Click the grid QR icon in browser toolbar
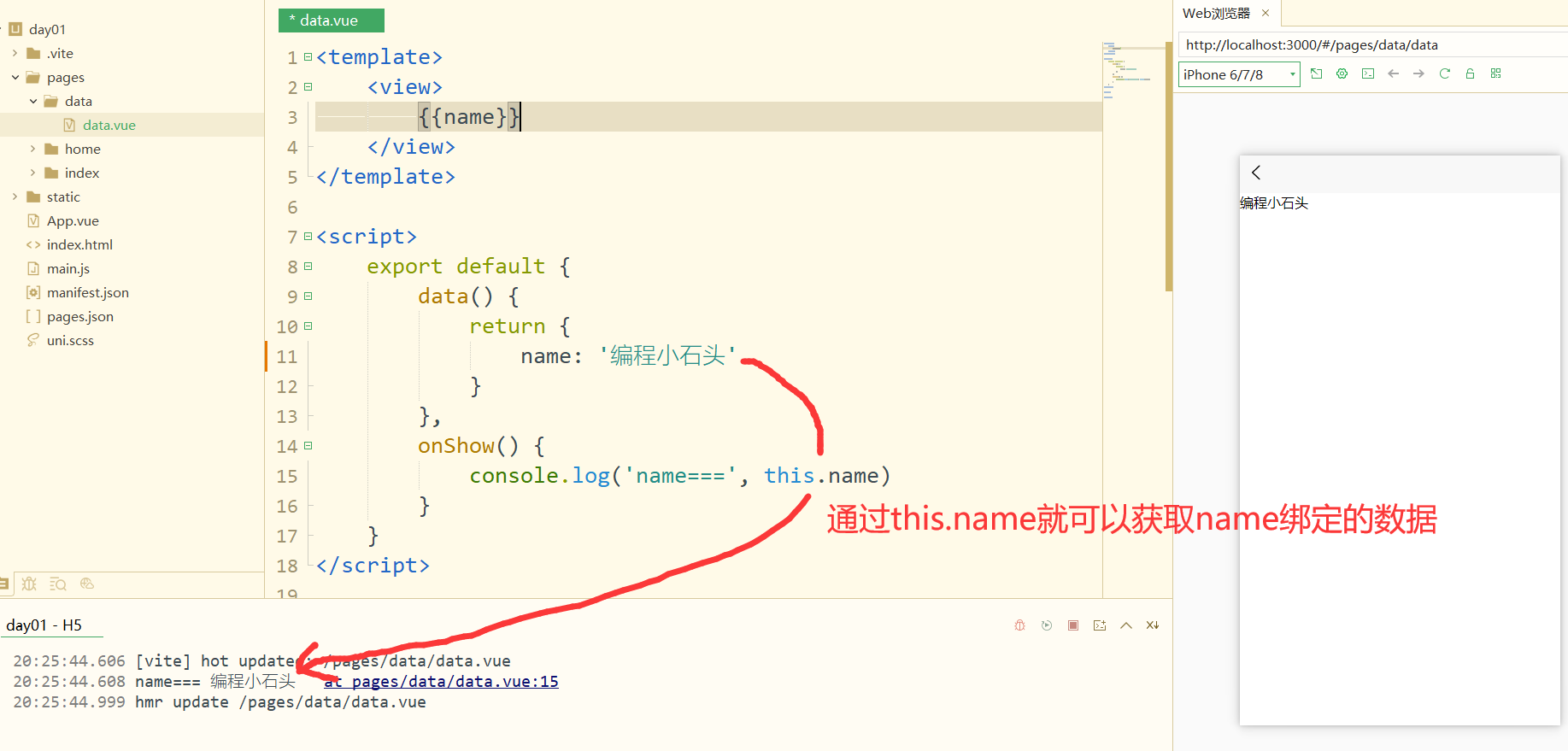The height and width of the screenshot is (751, 1568). click(1496, 73)
